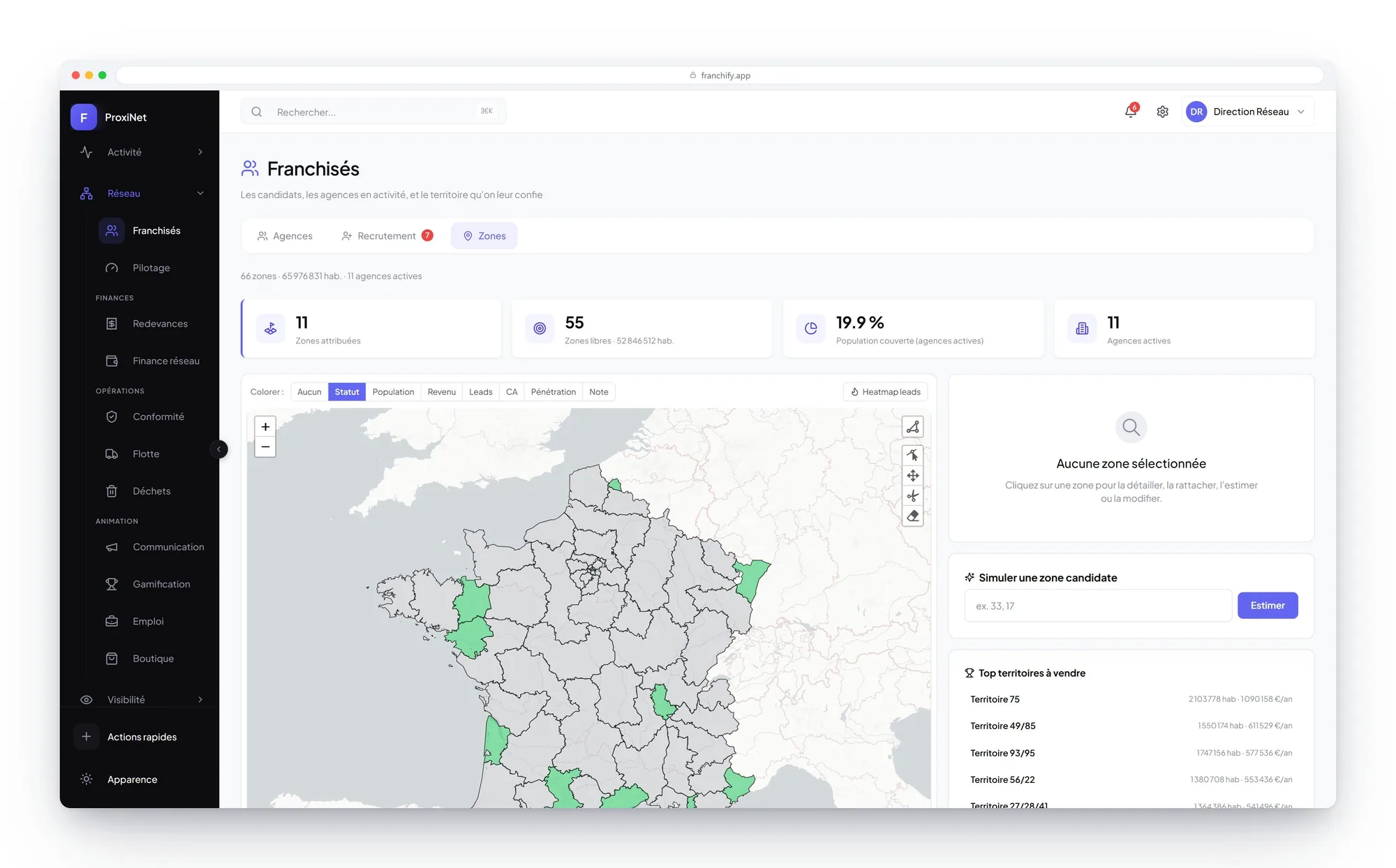Click the Boutique shopping bag icon
The width and height of the screenshot is (1396, 868).
click(112, 659)
